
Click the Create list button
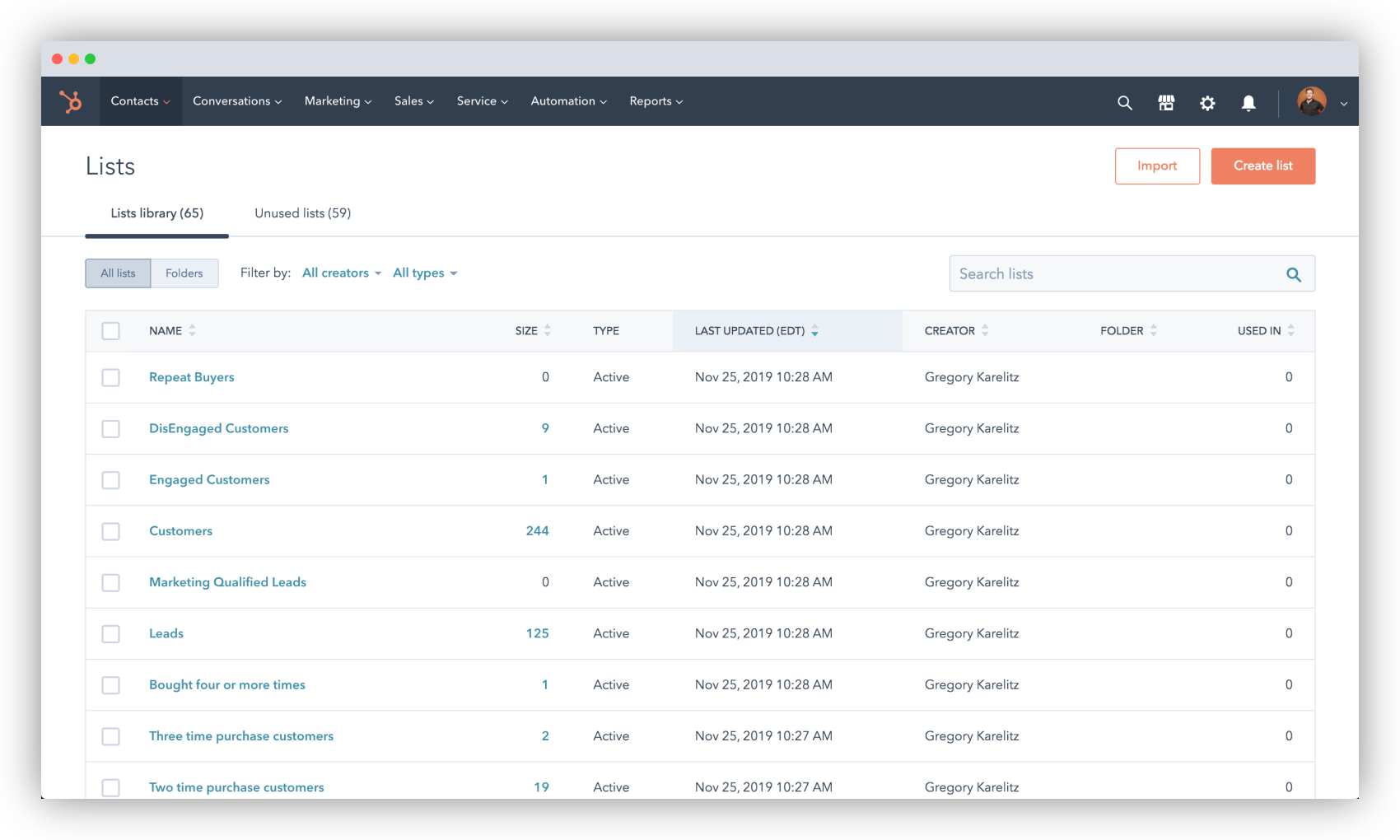pyautogui.click(x=1262, y=166)
